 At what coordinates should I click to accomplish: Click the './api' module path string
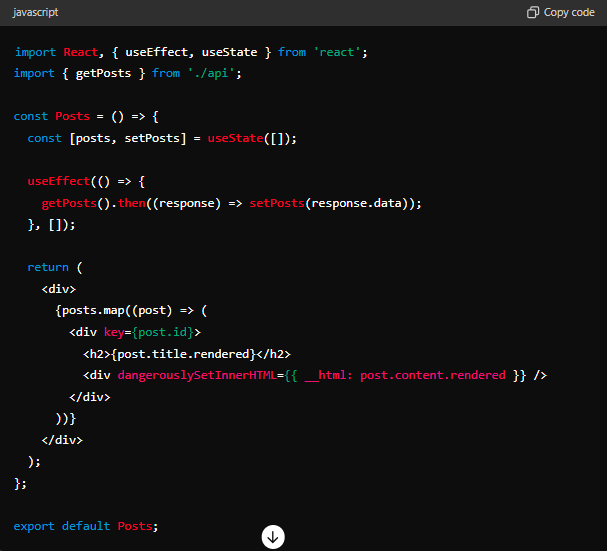[215, 73]
